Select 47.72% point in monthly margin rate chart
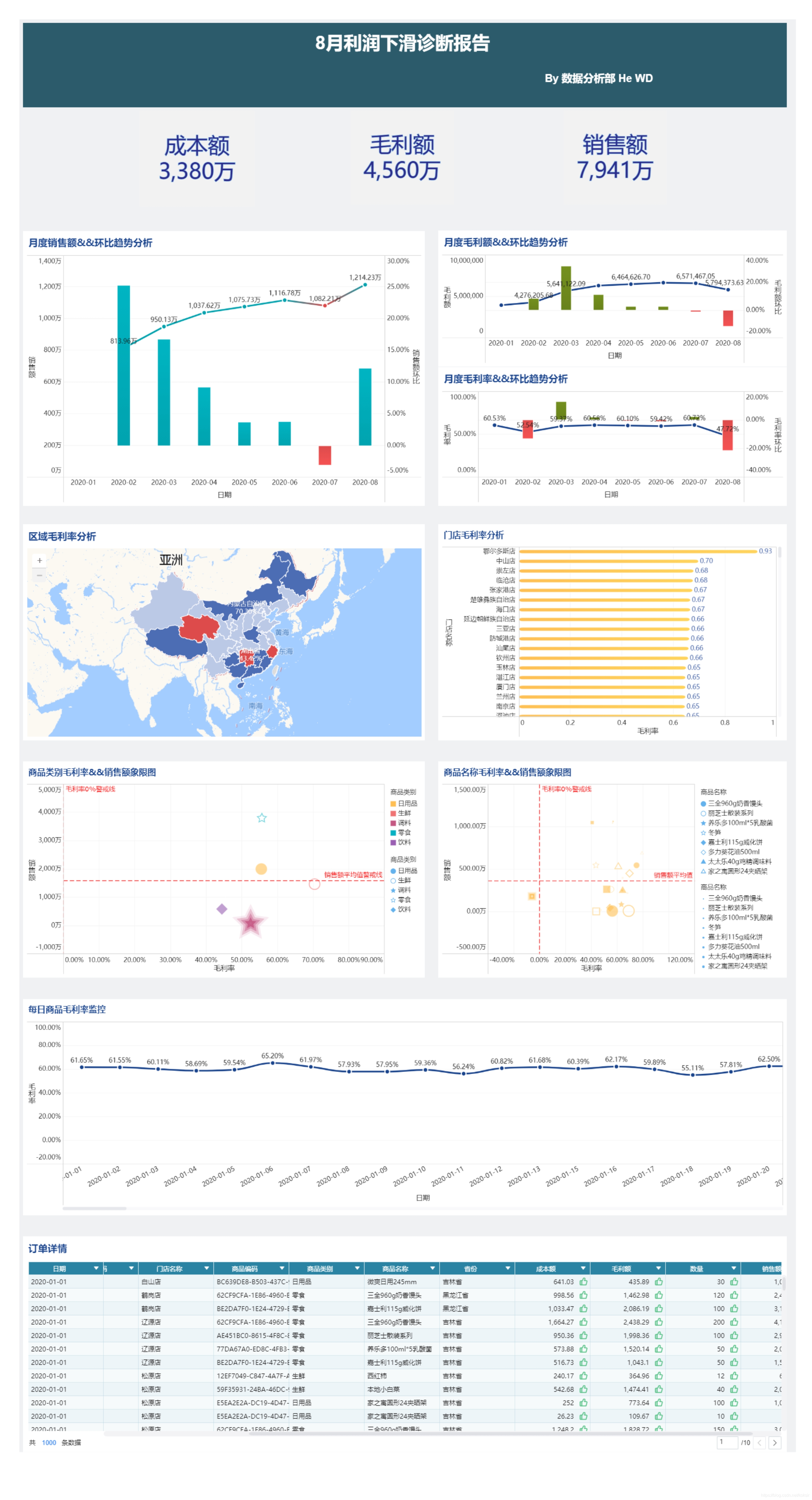 (728, 435)
